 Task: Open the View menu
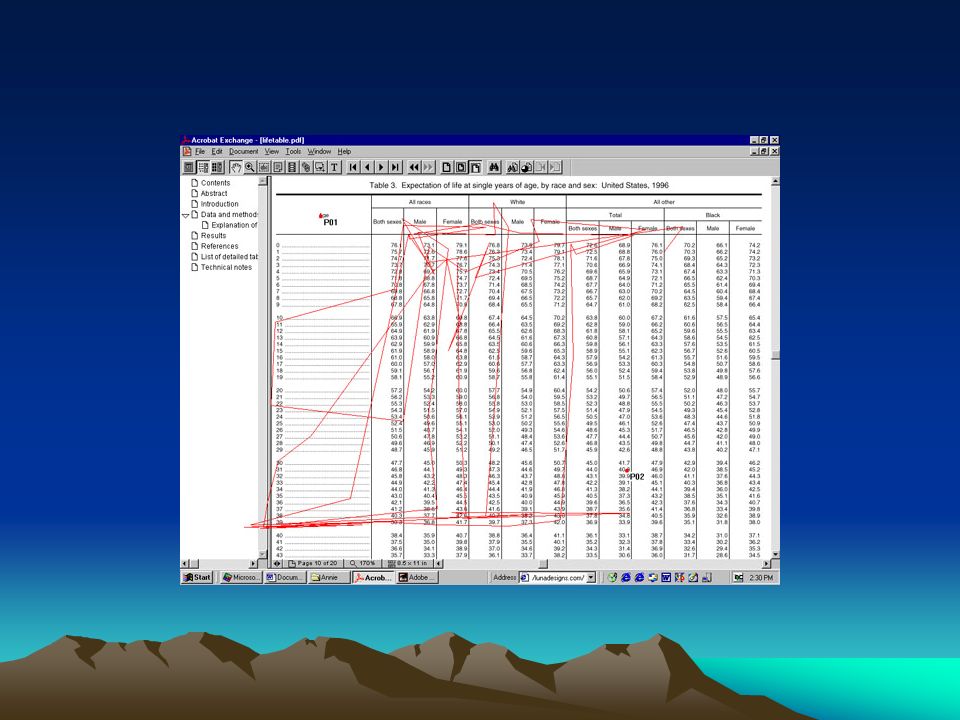272,151
